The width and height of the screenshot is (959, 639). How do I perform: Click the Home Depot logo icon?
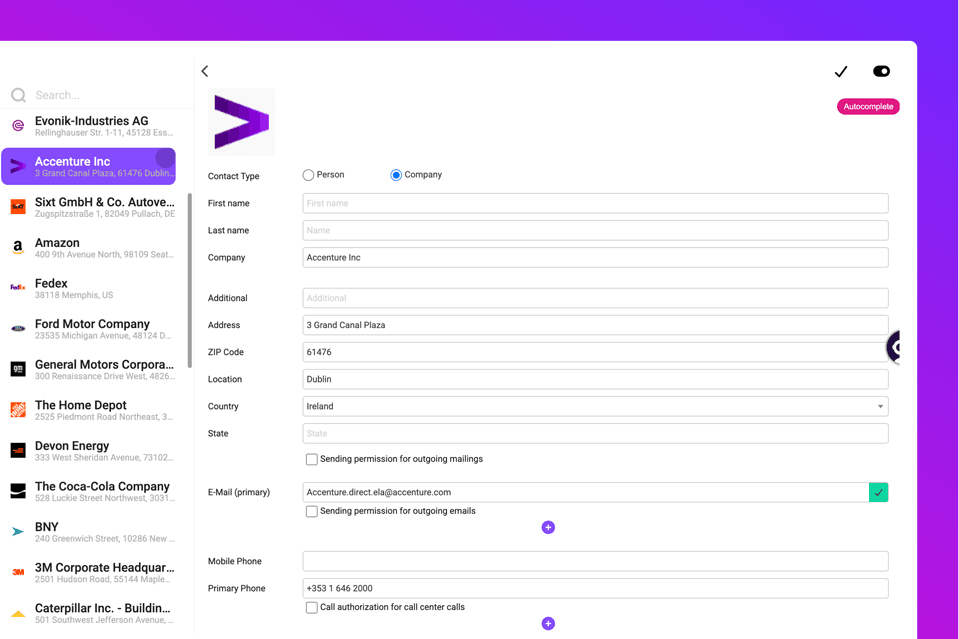(x=18, y=410)
